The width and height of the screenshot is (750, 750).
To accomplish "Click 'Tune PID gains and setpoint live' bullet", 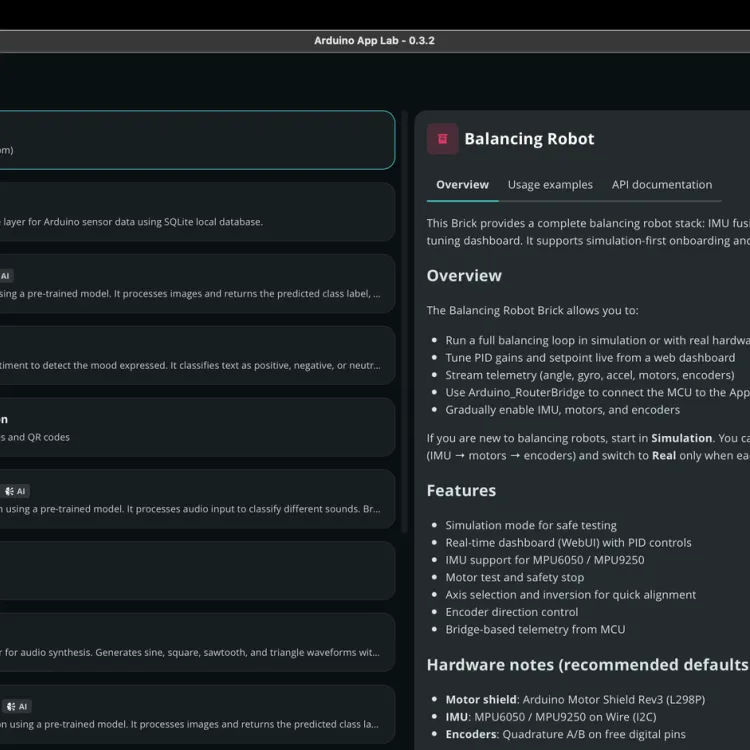I will (x=590, y=358).
